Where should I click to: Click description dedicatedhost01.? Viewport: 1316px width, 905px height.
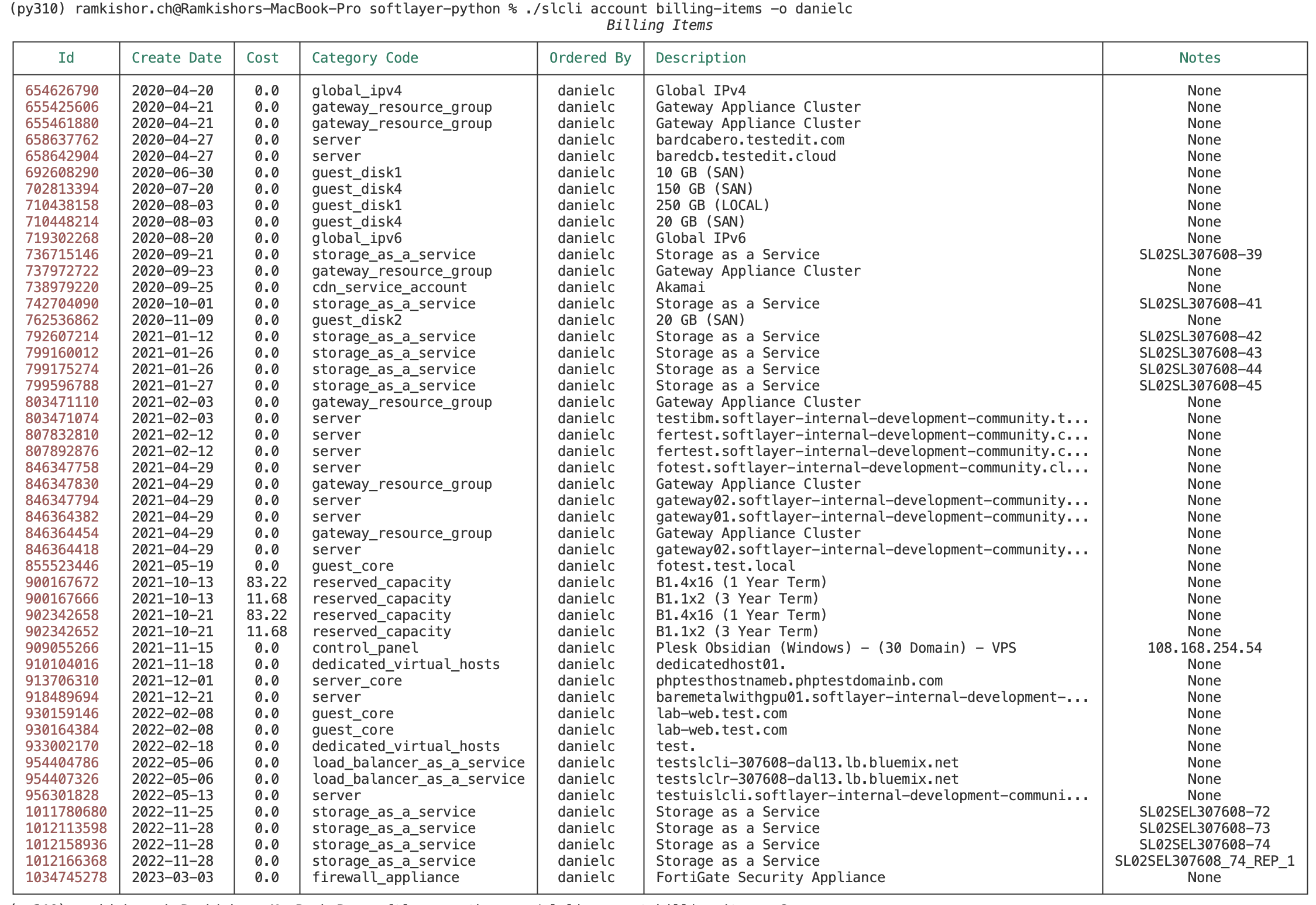pos(721,664)
